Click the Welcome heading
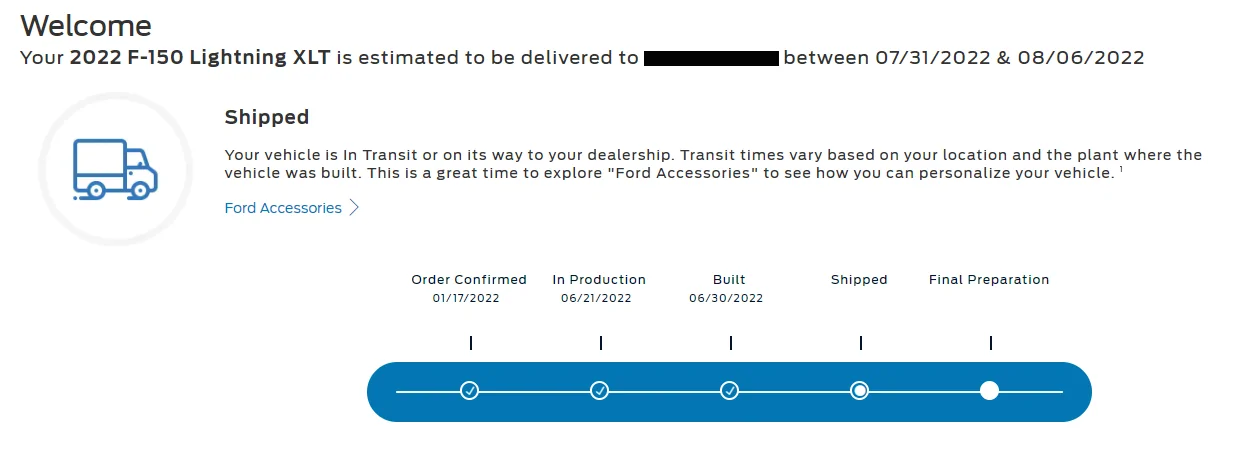The width and height of the screenshot is (1252, 454). point(86,25)
